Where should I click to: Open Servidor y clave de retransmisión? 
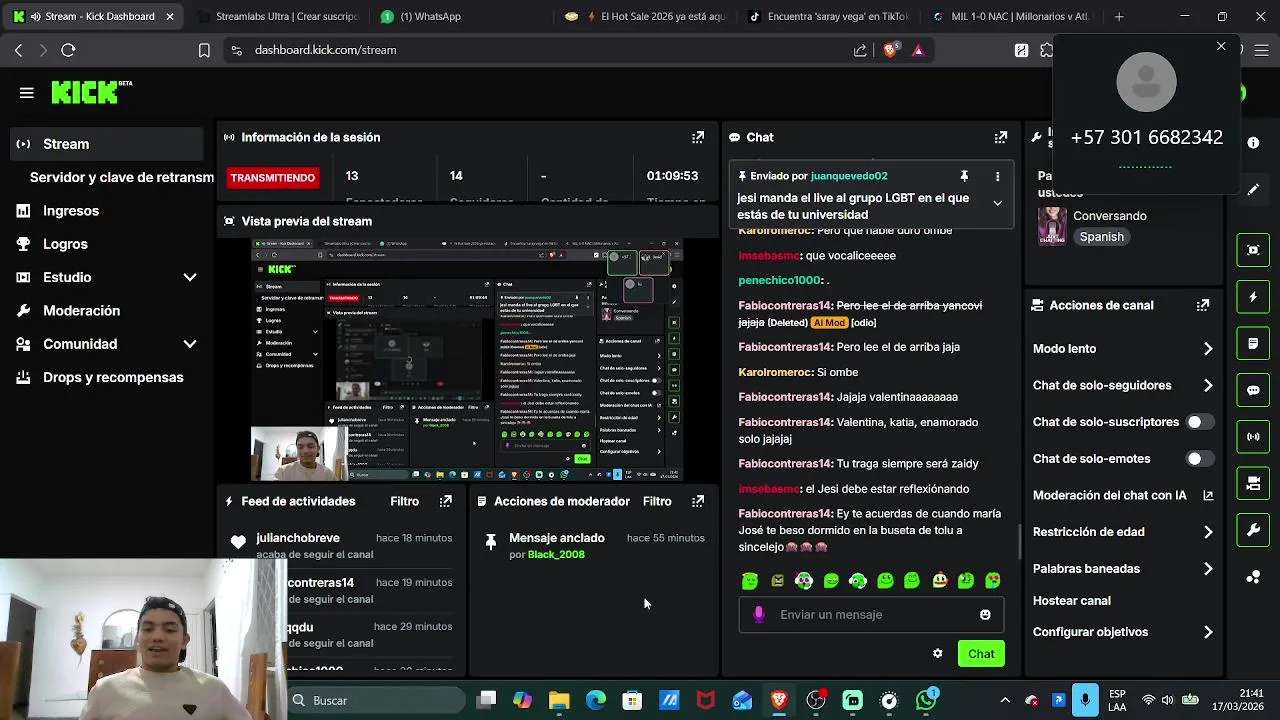click(121, 177)
